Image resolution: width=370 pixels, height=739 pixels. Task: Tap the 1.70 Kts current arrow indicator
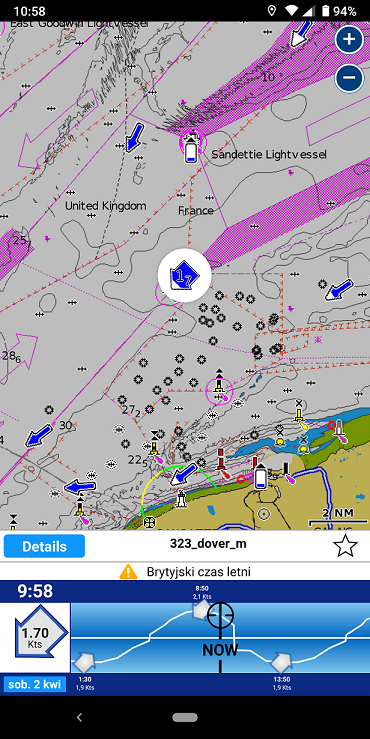pos(35,638)
